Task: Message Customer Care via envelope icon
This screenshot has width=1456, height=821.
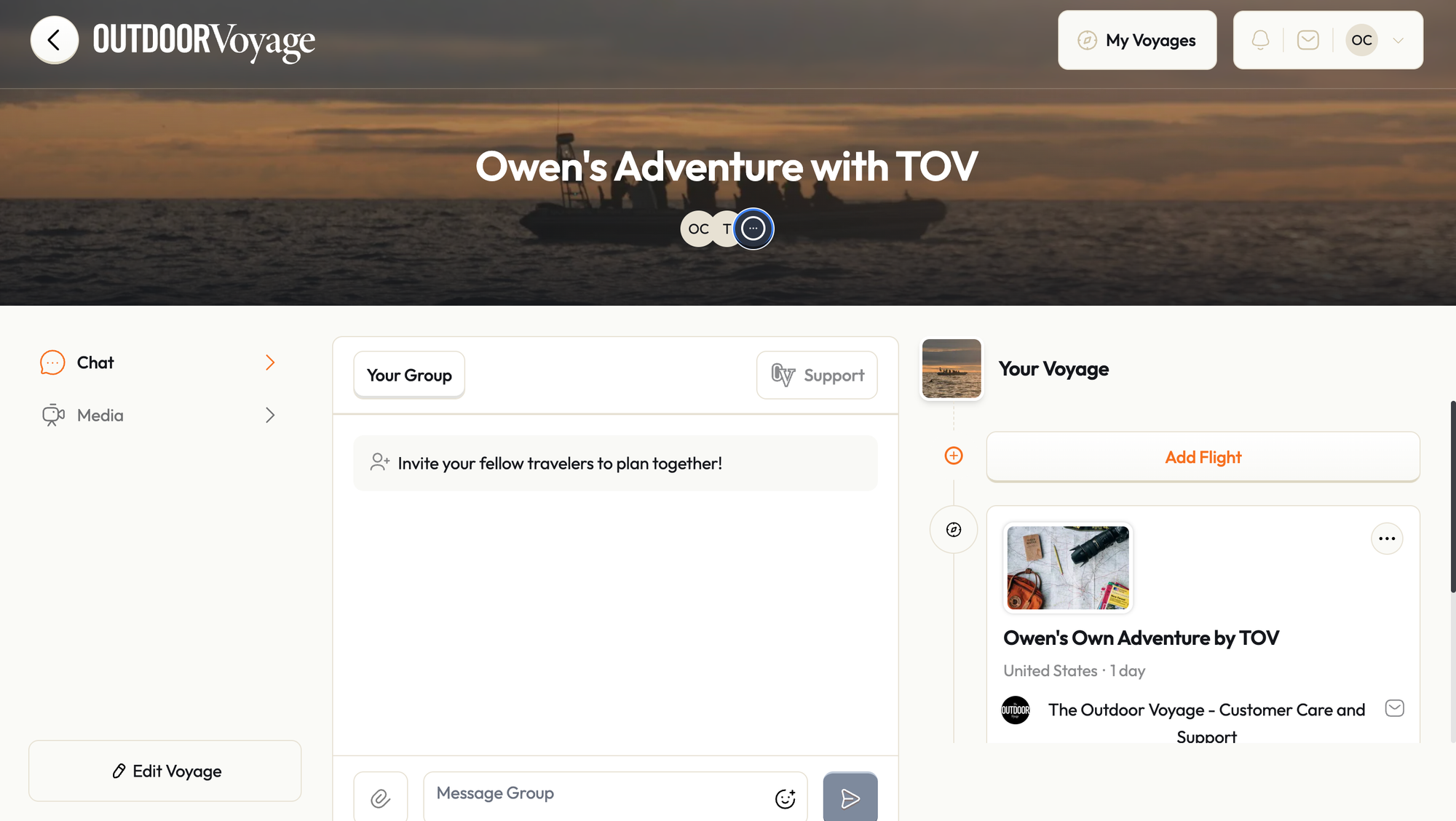Action: coord(1394,708)
